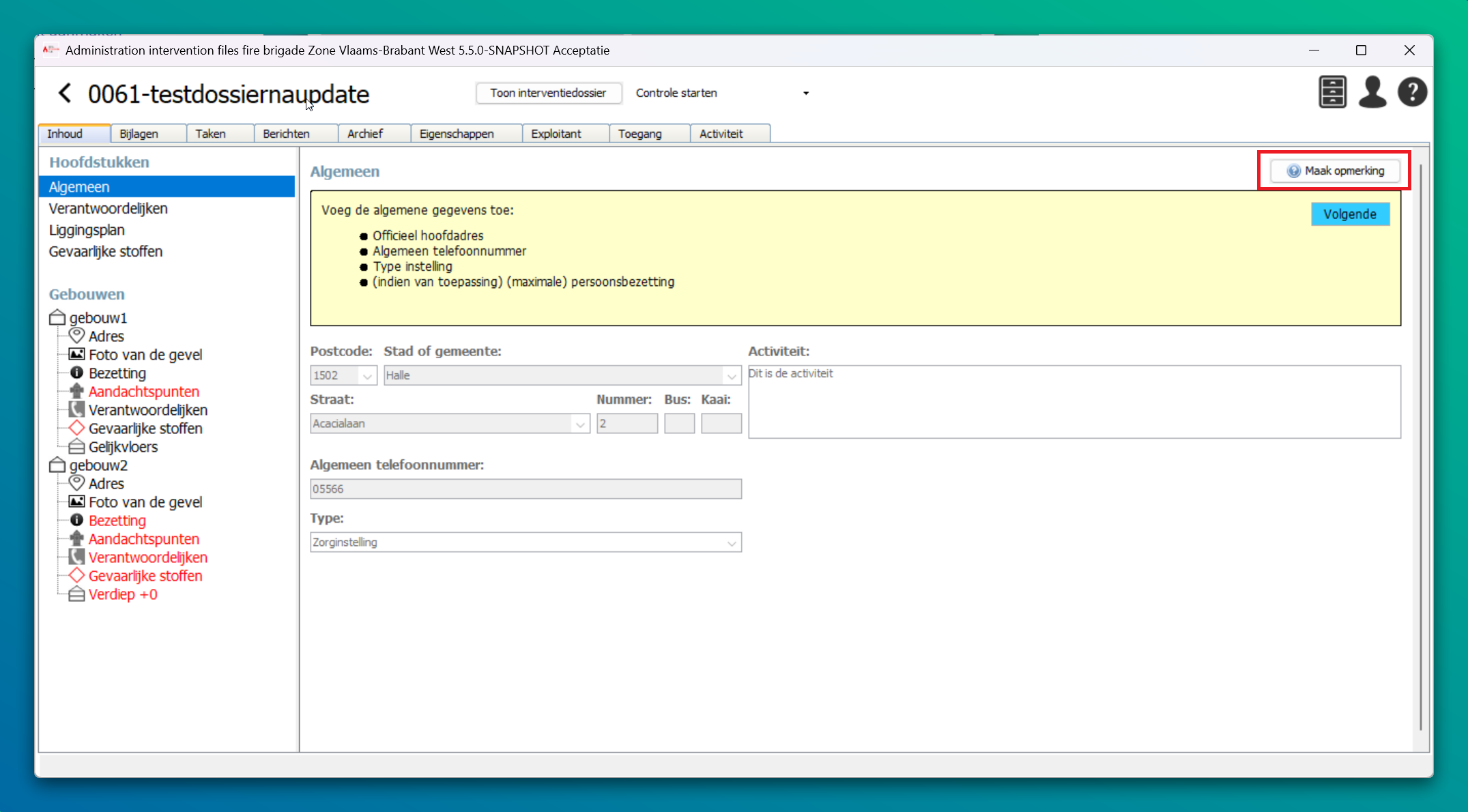Open the Postcode dropdown
The height and width of the screenshot is (812, 1468).
point(367,375)
